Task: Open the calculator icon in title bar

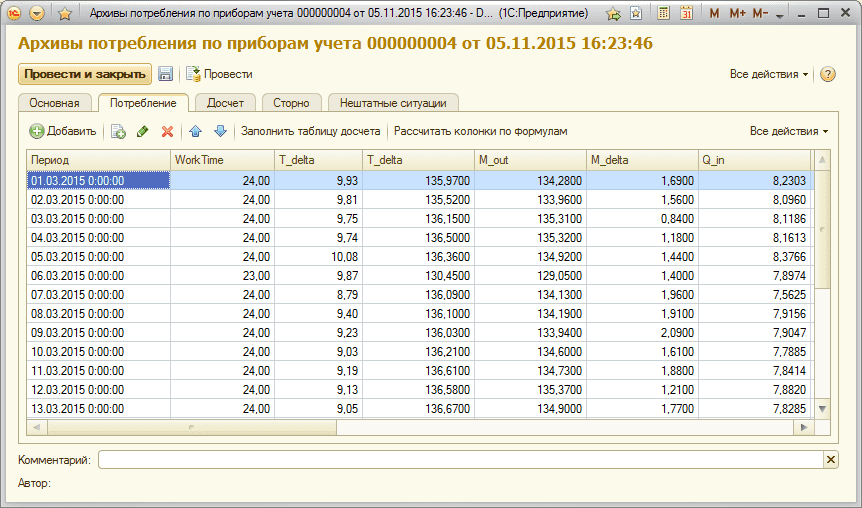Action: tap(664, 13)
